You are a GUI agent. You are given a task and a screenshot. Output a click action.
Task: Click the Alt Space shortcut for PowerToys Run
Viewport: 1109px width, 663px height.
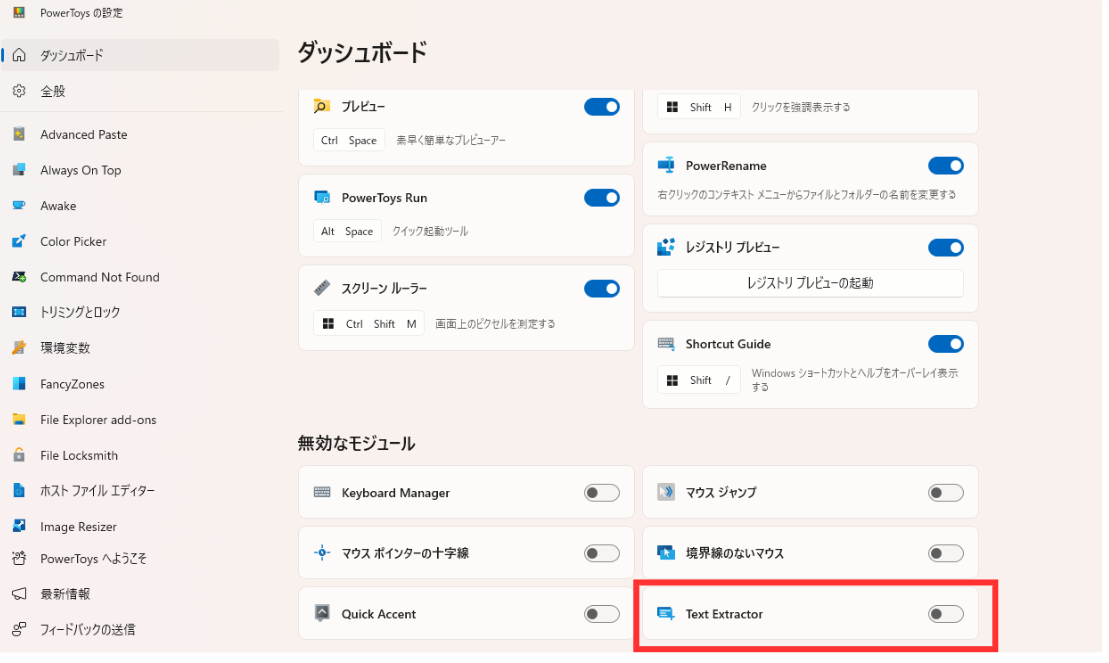(x=347, y=231)
